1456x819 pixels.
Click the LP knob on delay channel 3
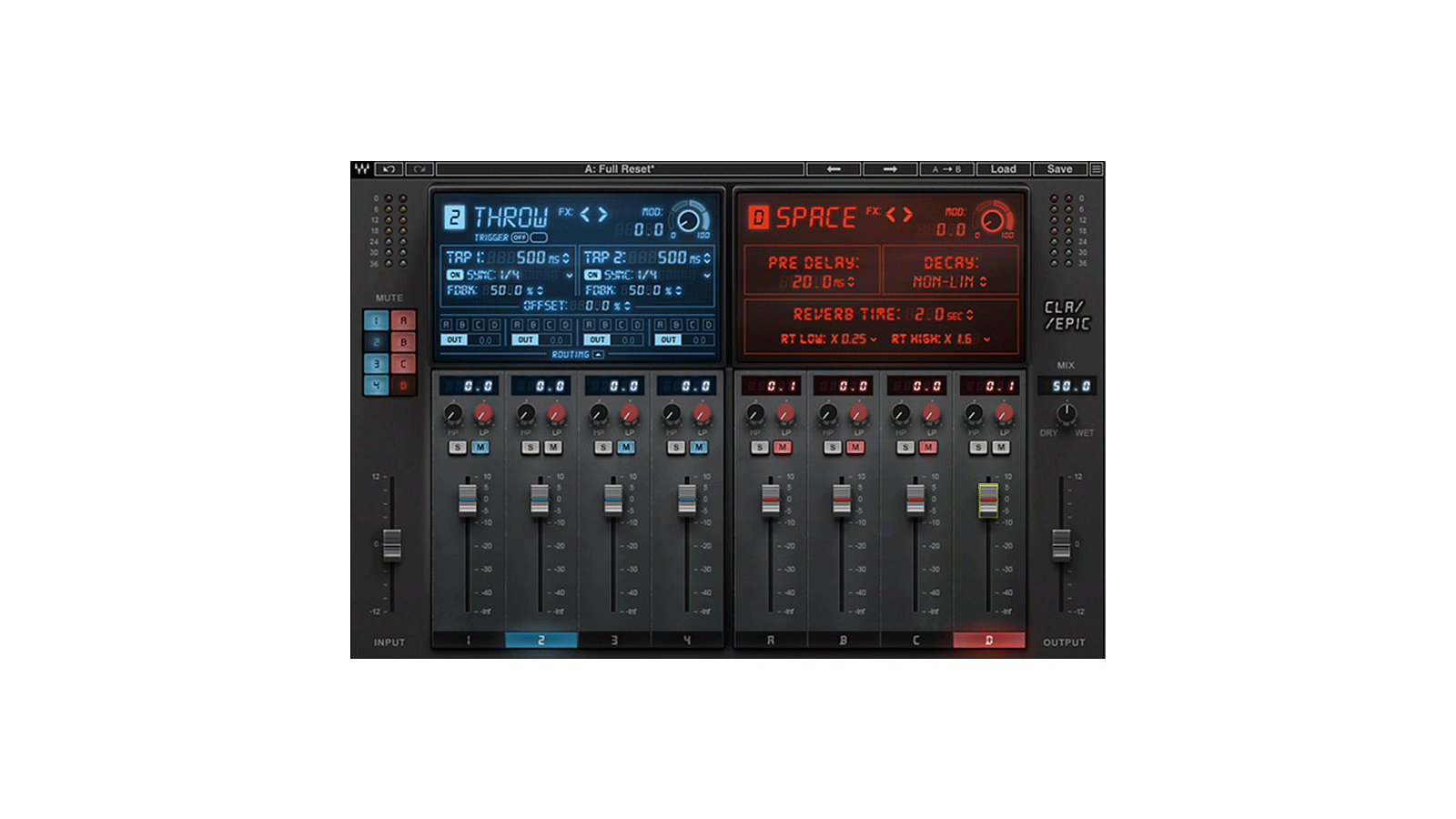pos(629,415)
